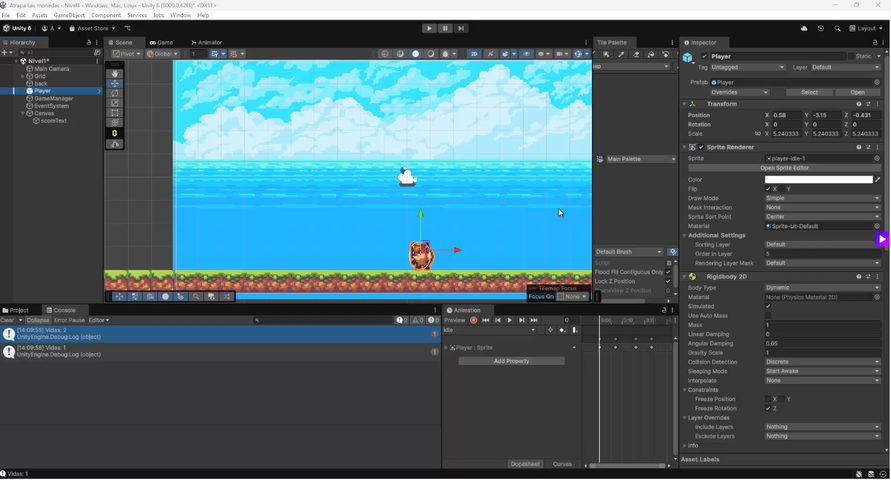The width and height of the screenshot is (891, 480).
Task: Open the Component menu
Action: (106, 15)
